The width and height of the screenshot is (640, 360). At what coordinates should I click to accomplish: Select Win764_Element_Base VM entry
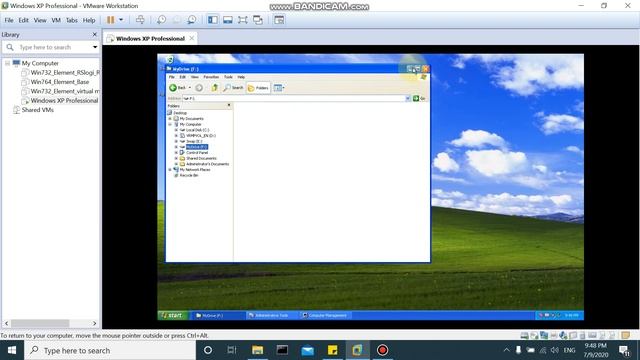pos(60,82)
